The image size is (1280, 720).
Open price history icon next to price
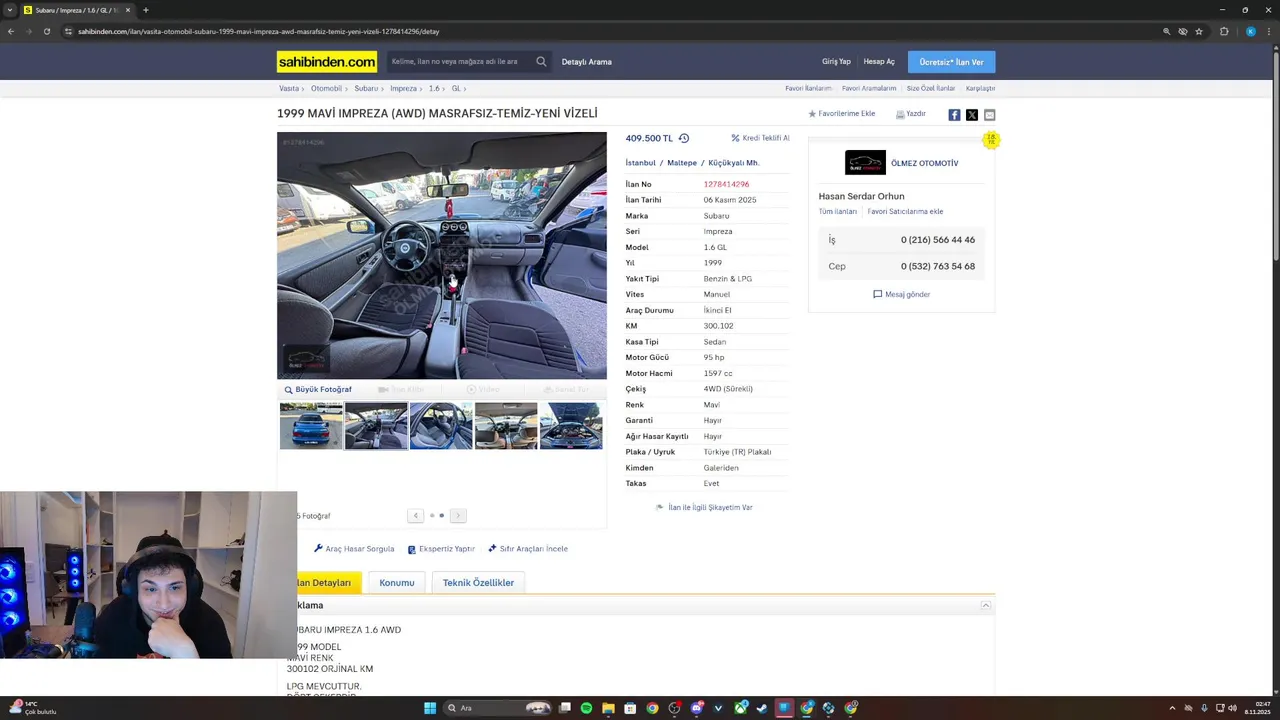(x=684, y=138)
